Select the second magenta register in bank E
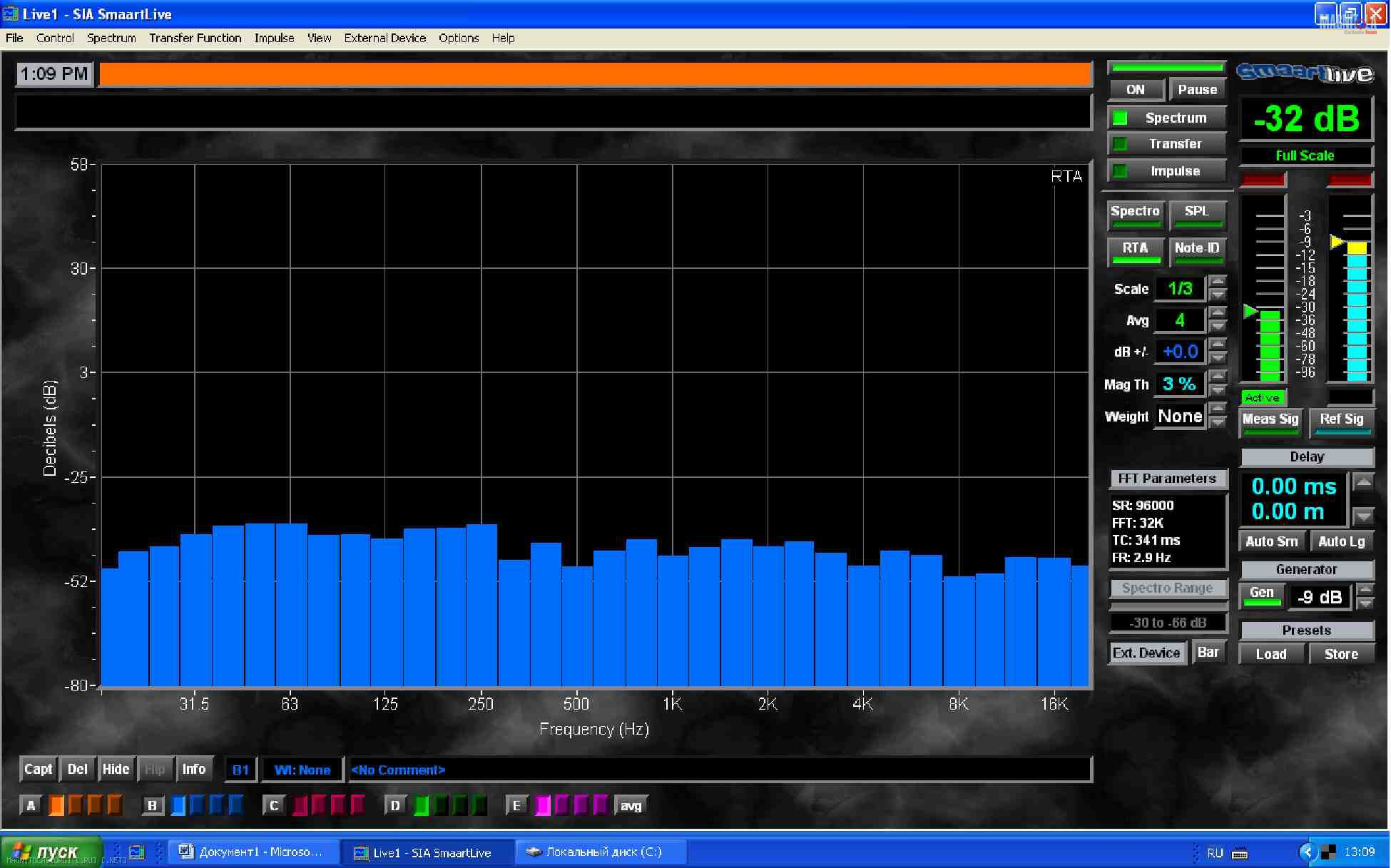 pyautogui.click(x=562, y=805)
